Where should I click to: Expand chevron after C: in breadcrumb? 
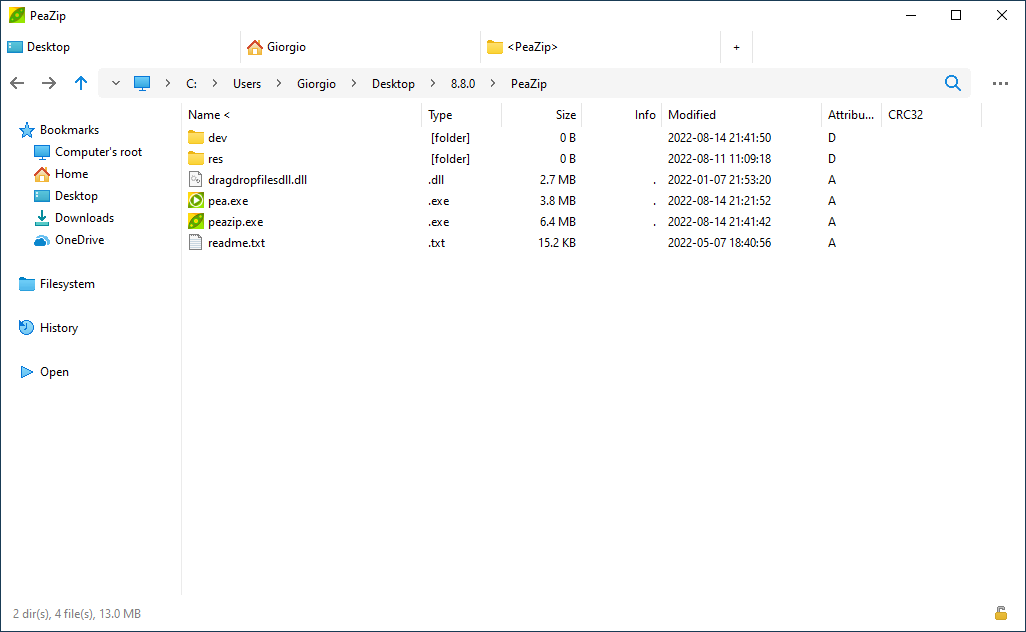[x=215, y=83]
